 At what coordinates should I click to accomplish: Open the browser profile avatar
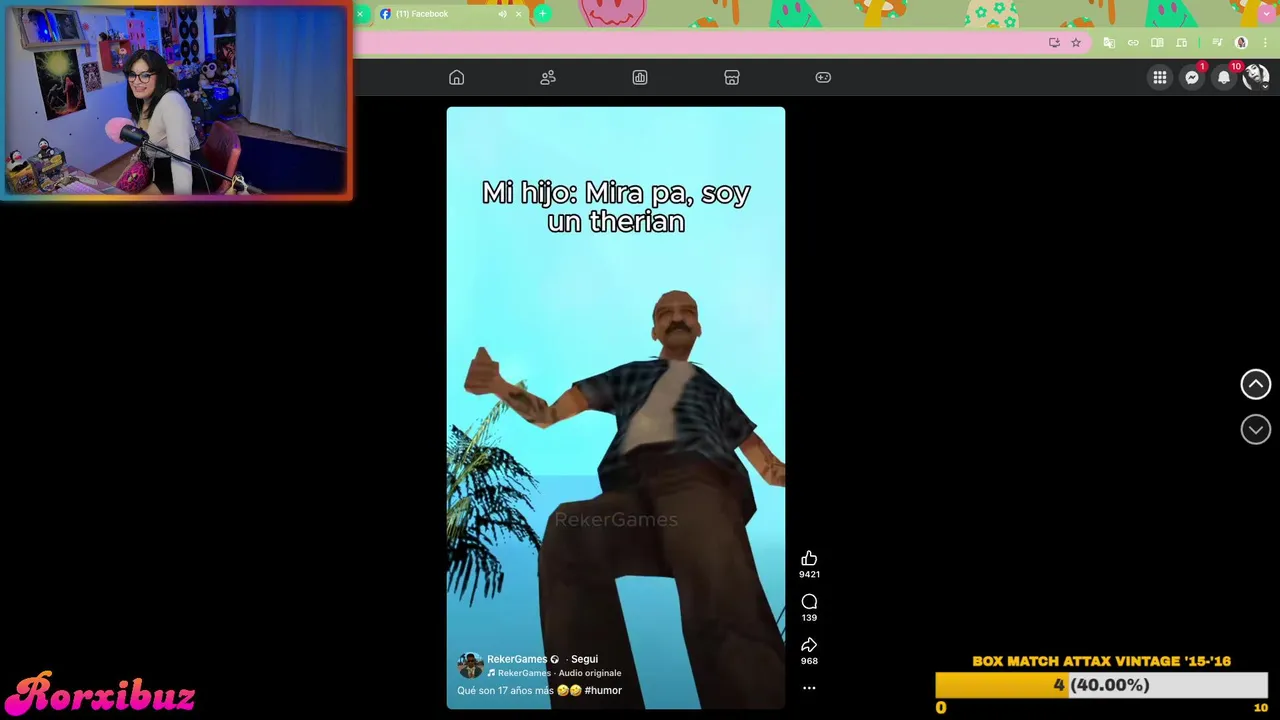pyautogui.click(x=1242, y=43)
